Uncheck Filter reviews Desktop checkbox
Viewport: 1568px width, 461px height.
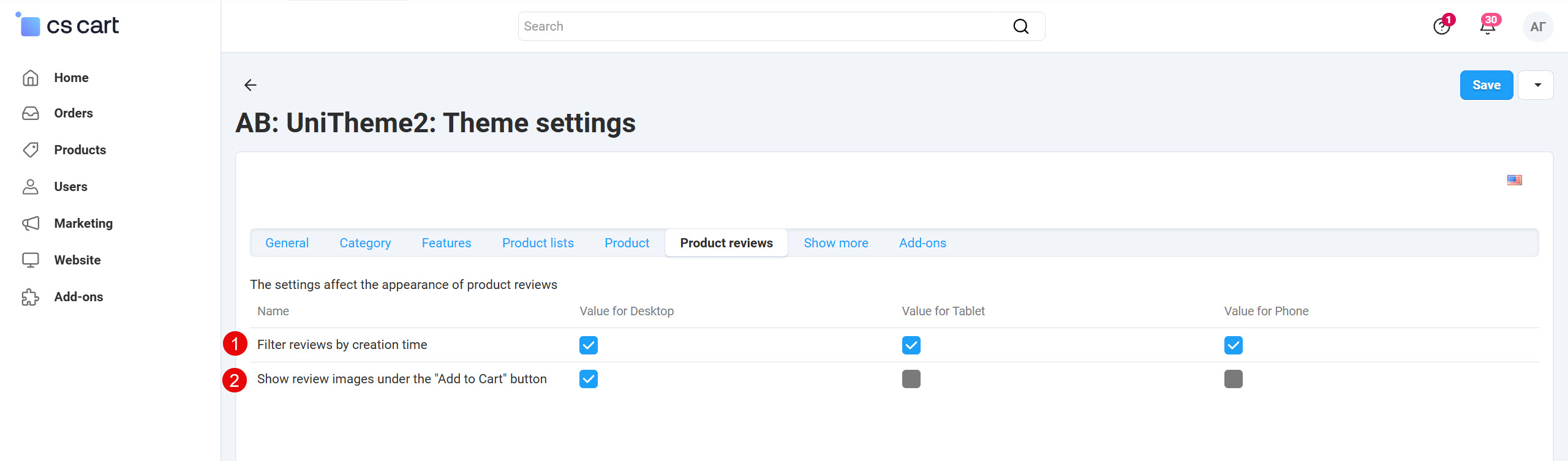[589, 345]
